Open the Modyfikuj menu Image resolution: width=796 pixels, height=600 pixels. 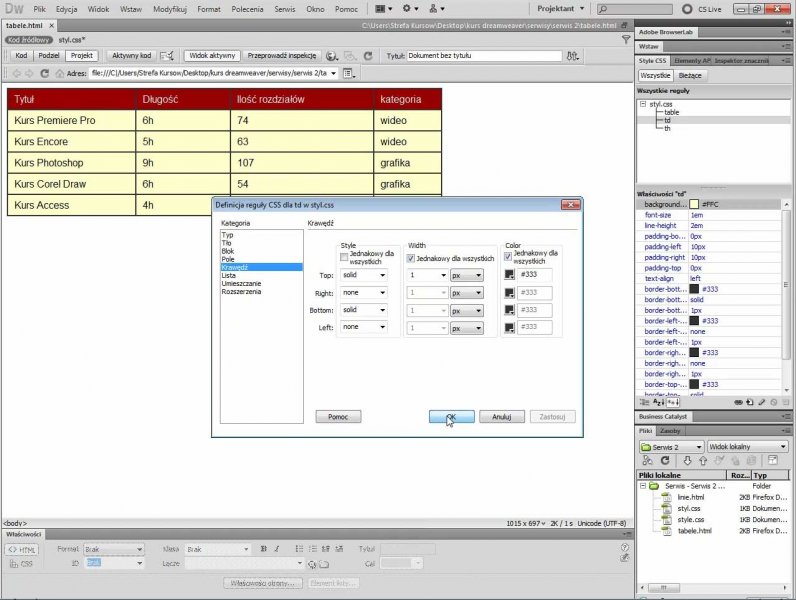(x=170, y=8)
